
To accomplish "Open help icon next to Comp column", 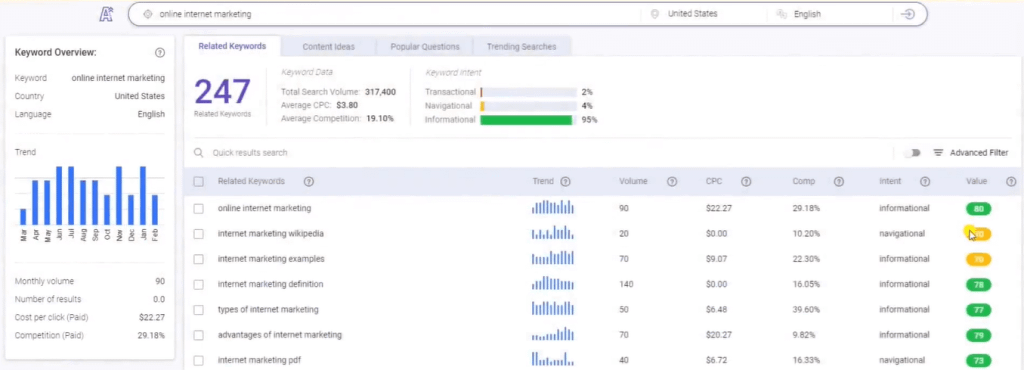I will click(839, 181).
